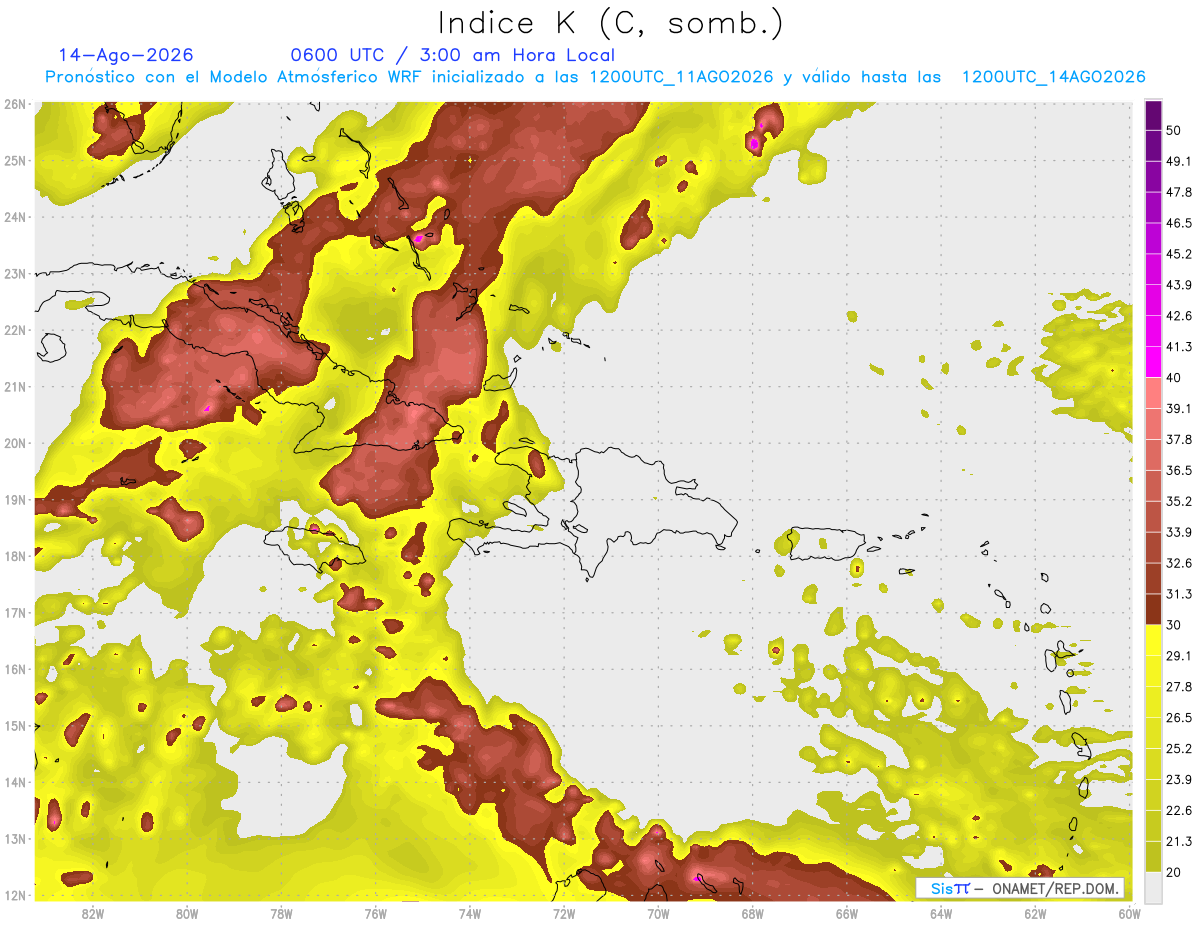
Task: Click the "12N" latitude axis label
Action: [x=14, y=895]
